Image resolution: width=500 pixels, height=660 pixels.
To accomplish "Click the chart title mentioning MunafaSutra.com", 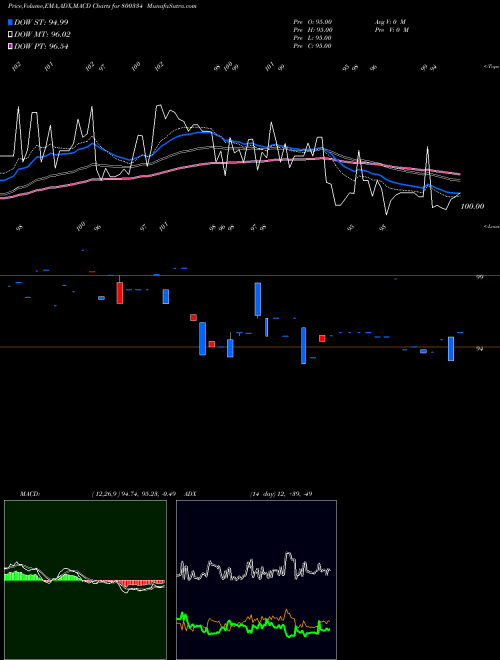I will 102,6.
